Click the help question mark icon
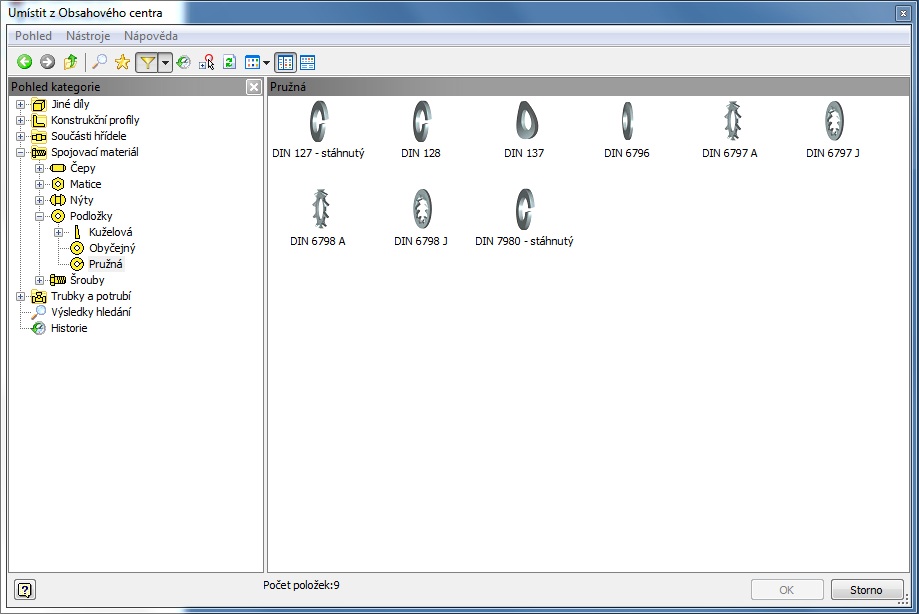 pyautogui.click(x=26, y=589)
